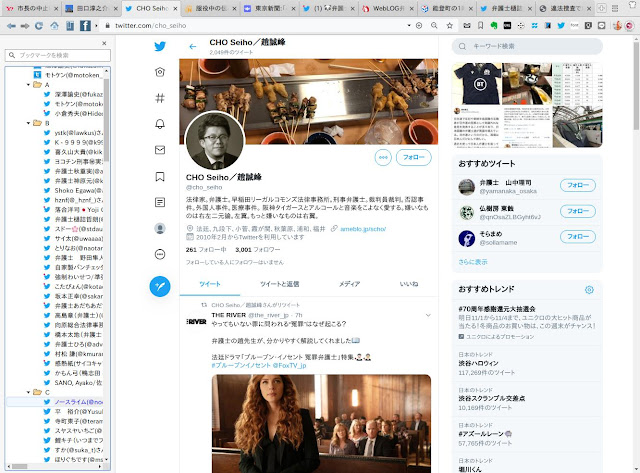
Task: Open Twitter Home timeline icon in sidebar
Action: [160, 72]
